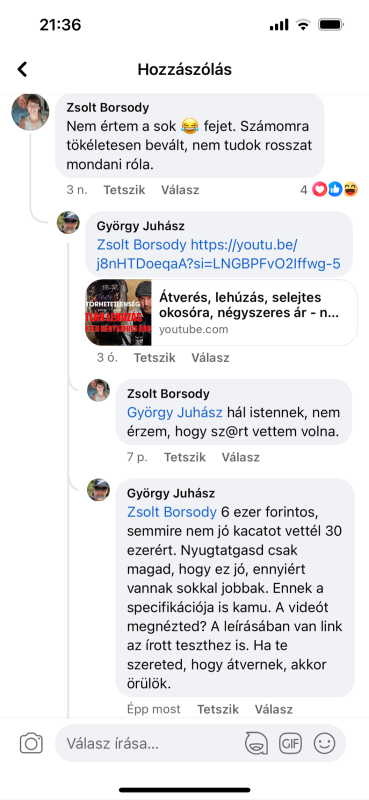This screenshot has height=800, width=369.
Task: Tap Tetszik under the 7 p. comment
Action: (185, 457)
